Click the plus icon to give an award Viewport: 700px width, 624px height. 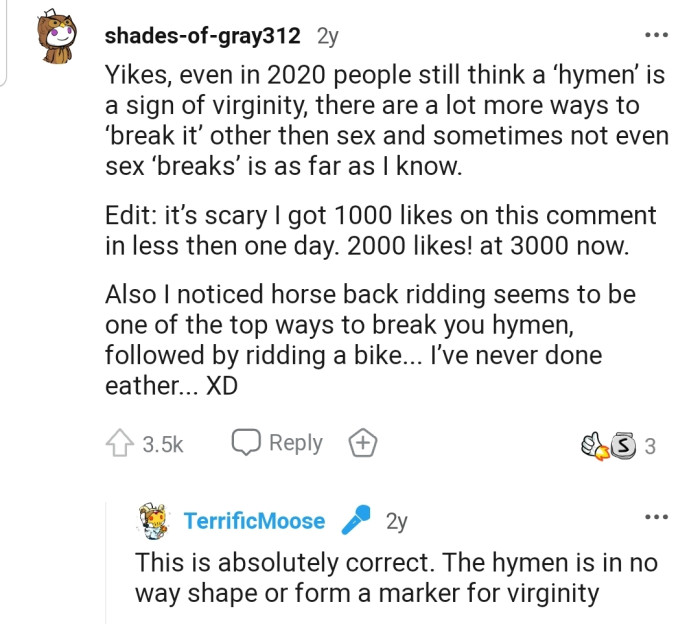tap(361, 444)
